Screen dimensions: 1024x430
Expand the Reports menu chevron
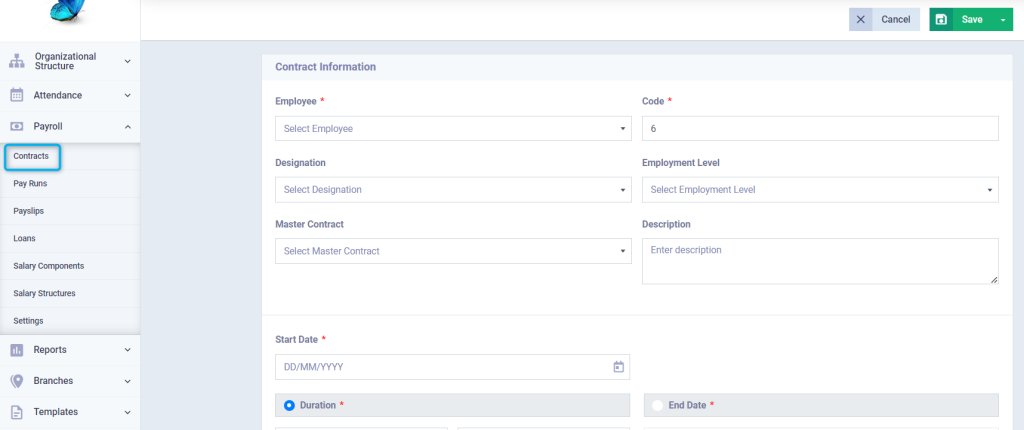(x=127, y=350)
